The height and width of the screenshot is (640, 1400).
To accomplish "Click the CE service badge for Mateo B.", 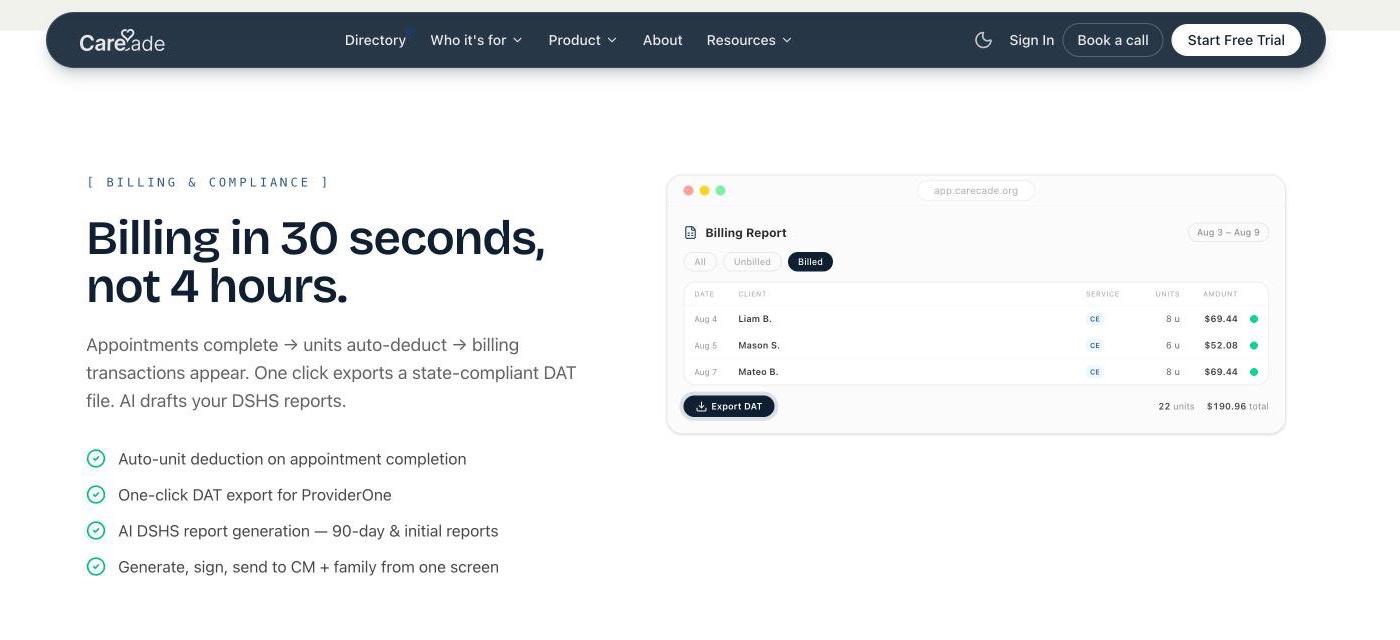I will click(x=1094, y=371).
